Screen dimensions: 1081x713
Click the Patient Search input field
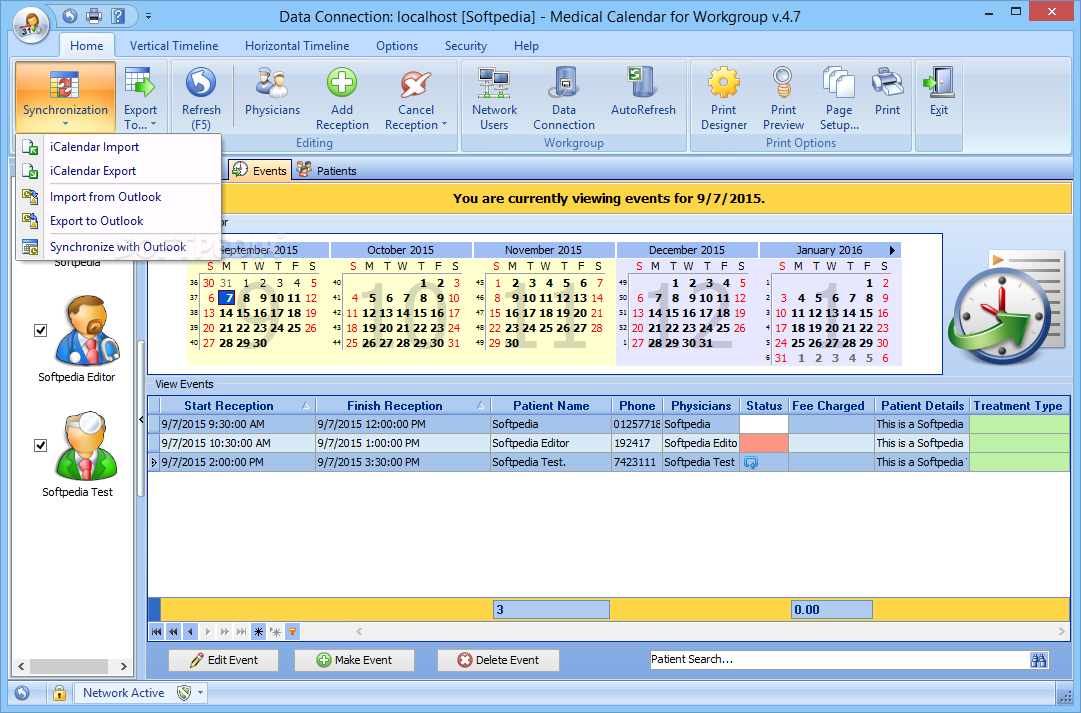click(x=838, y=660)
